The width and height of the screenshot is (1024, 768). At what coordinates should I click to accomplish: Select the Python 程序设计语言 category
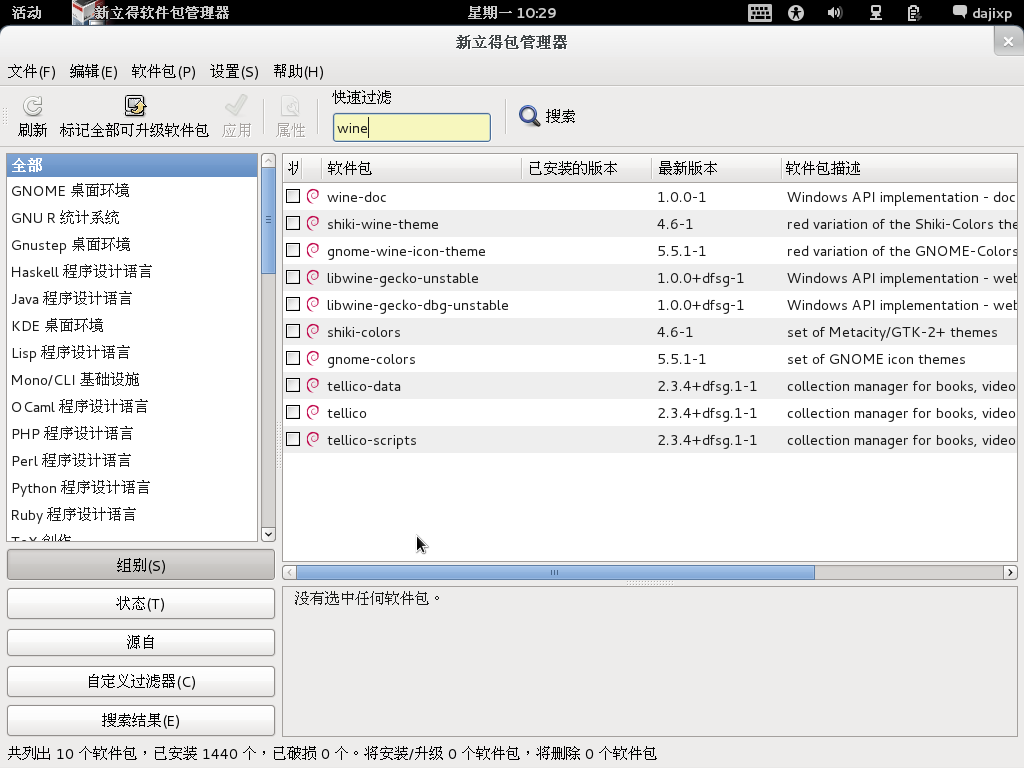(x=132, y=487)
